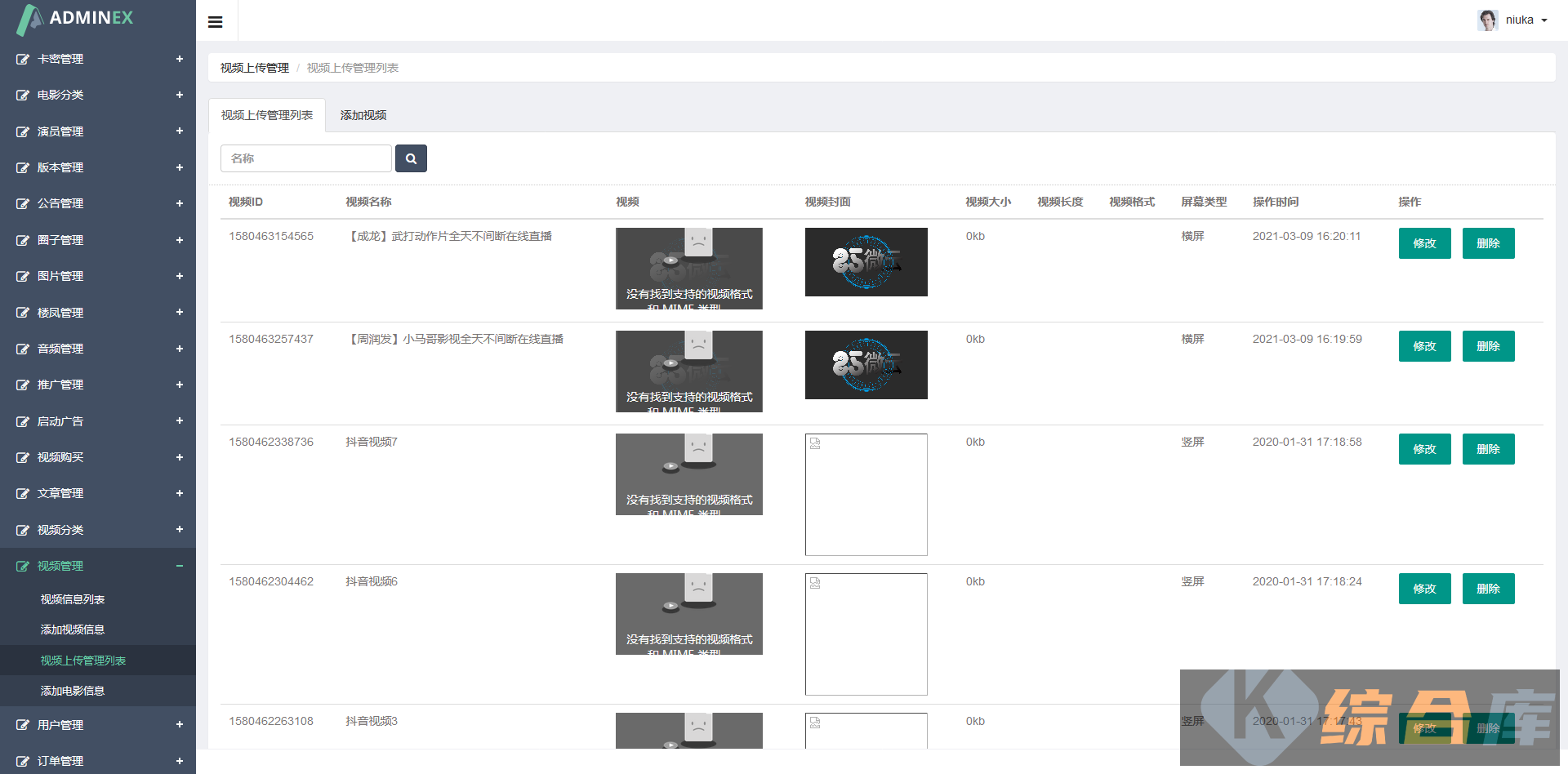Click edit icon beside 文章管理
The image size is (1568, 774).
coord(23,493)
